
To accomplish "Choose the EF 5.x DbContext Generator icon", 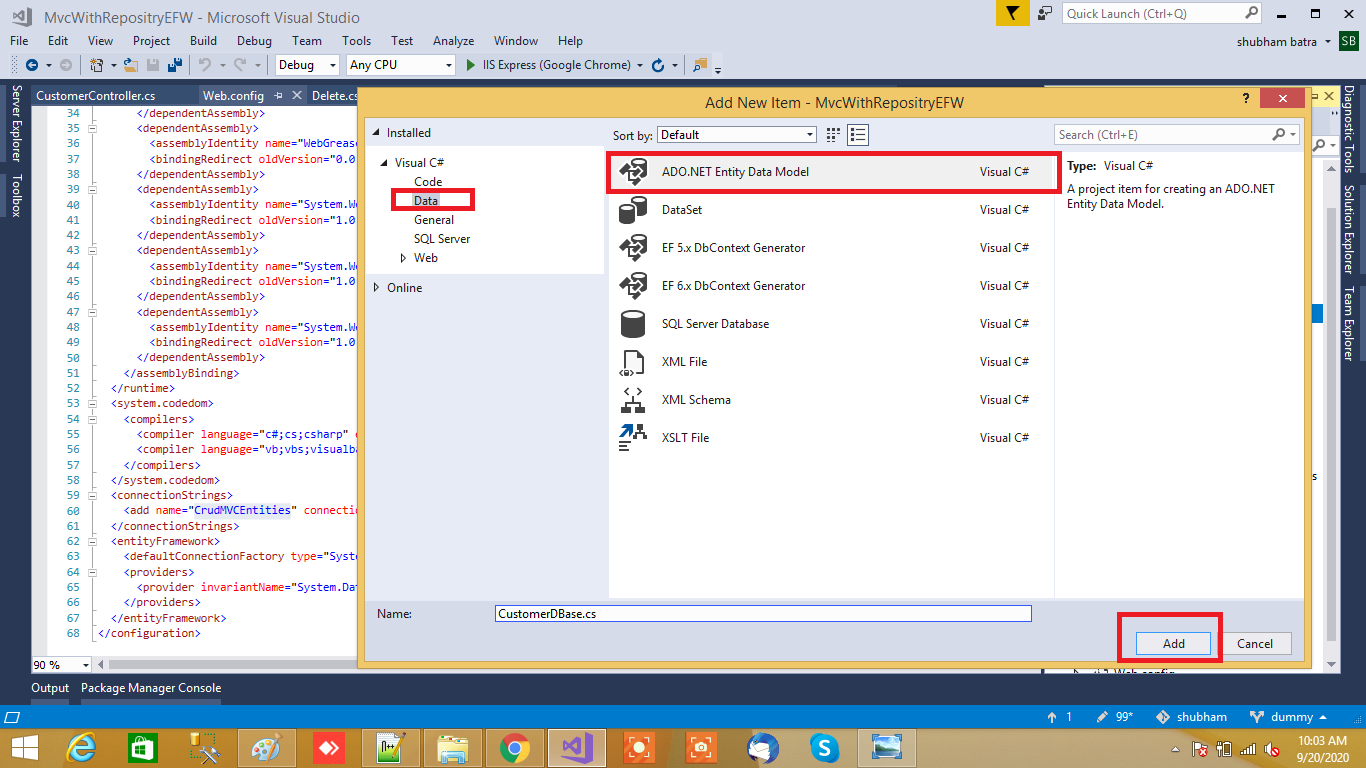I will pyautogui.click(x=633, y=248).
